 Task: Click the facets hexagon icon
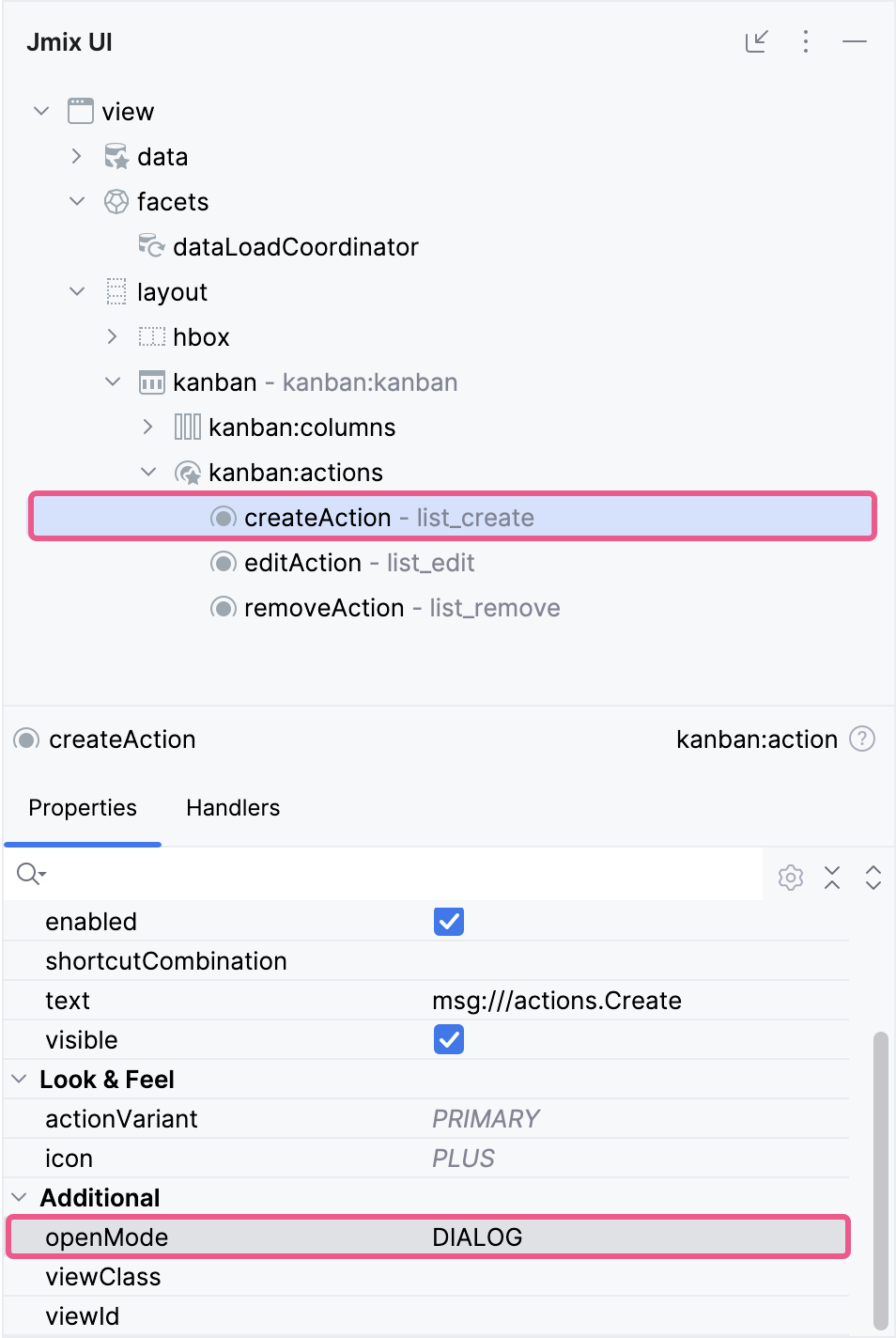116,201
